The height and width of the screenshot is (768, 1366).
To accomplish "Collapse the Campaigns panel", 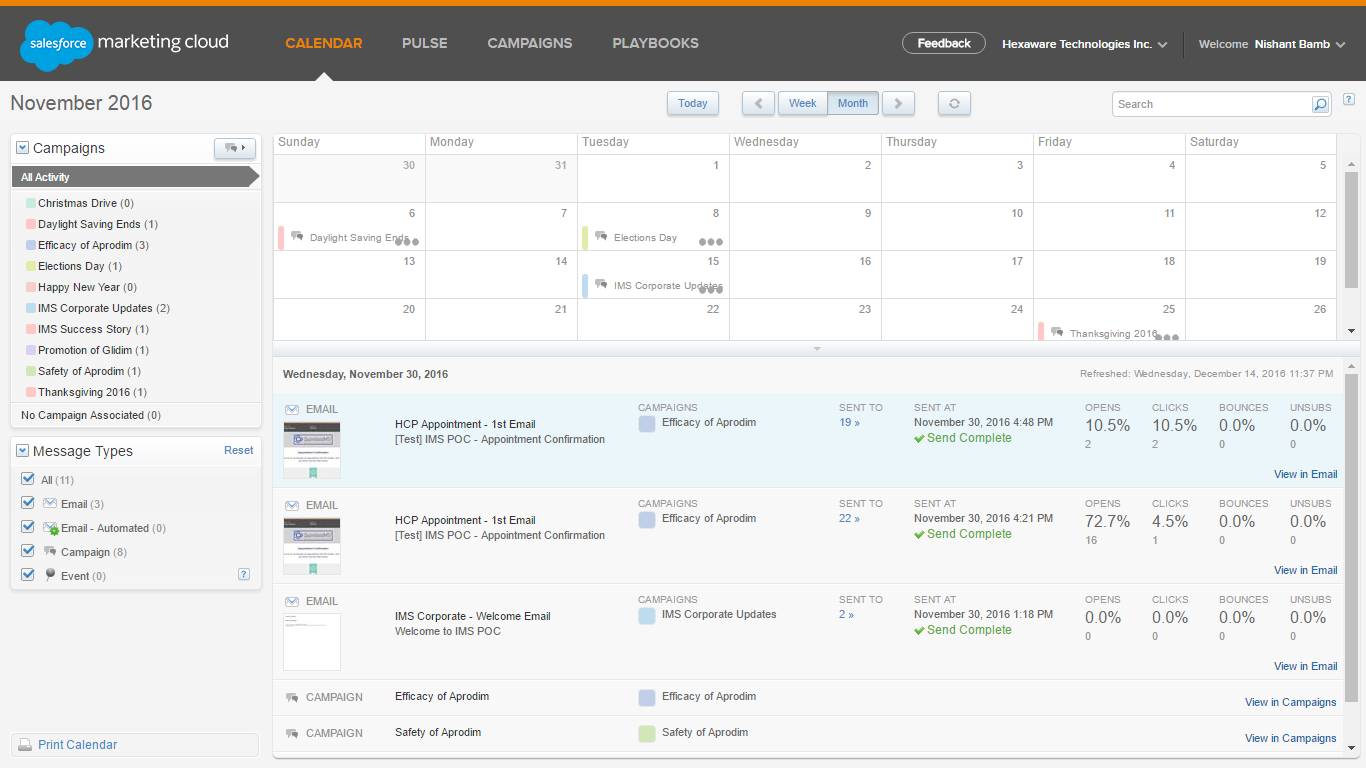I will (23, 148).
